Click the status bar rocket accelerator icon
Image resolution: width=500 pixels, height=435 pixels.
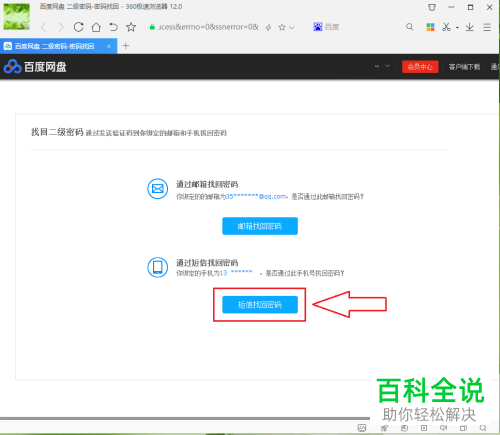(x=384, y=428)
